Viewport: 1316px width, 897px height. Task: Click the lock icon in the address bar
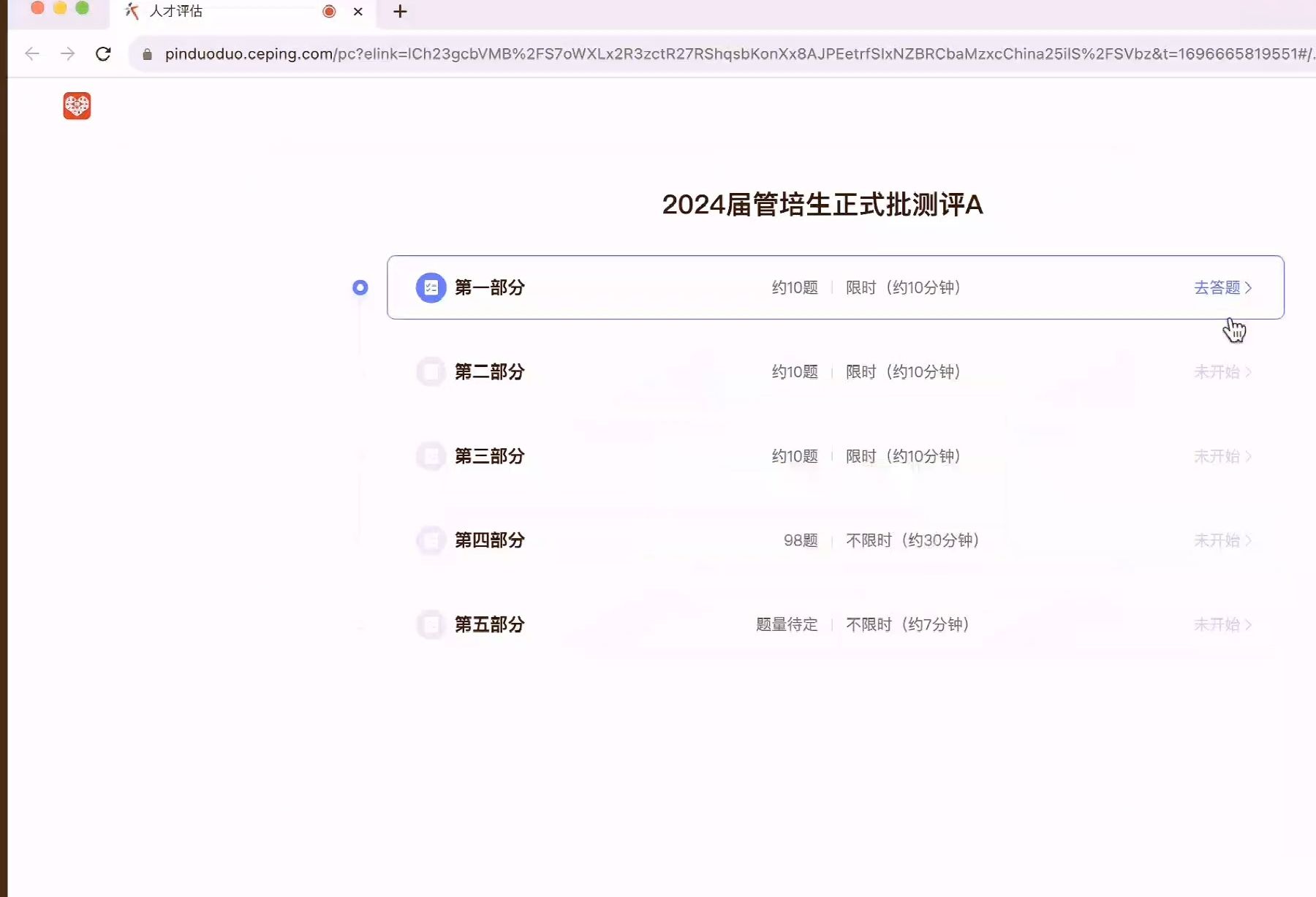point(147,54)
